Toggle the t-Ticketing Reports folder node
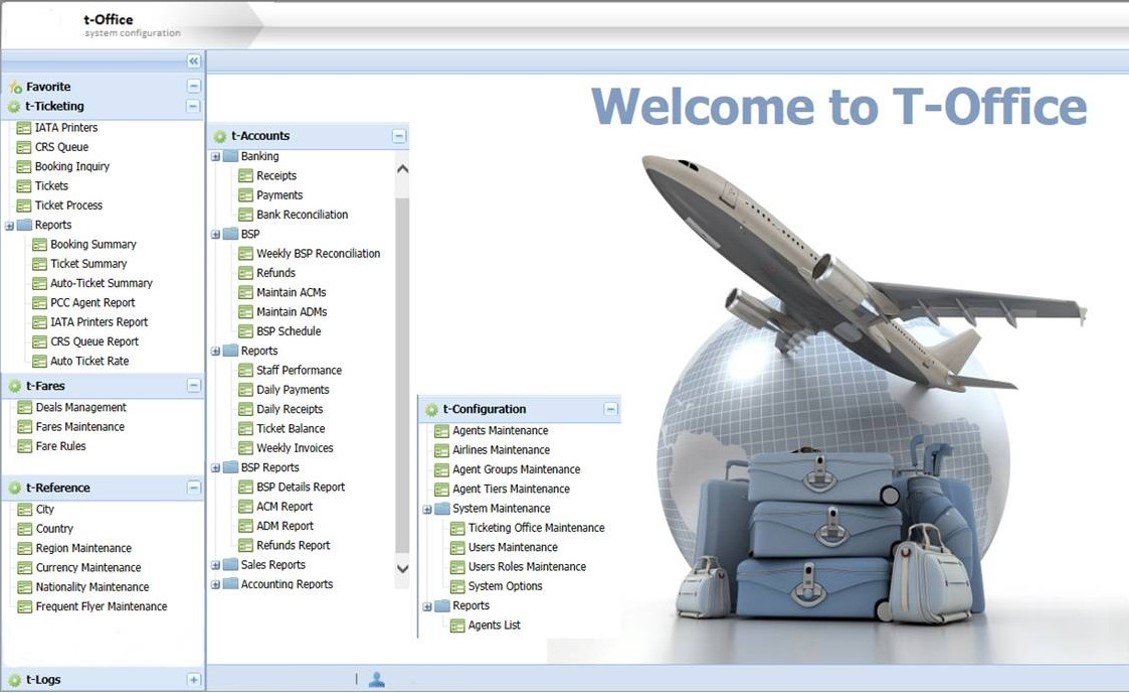Screen dimensions: 1129x693 [9, 225]
